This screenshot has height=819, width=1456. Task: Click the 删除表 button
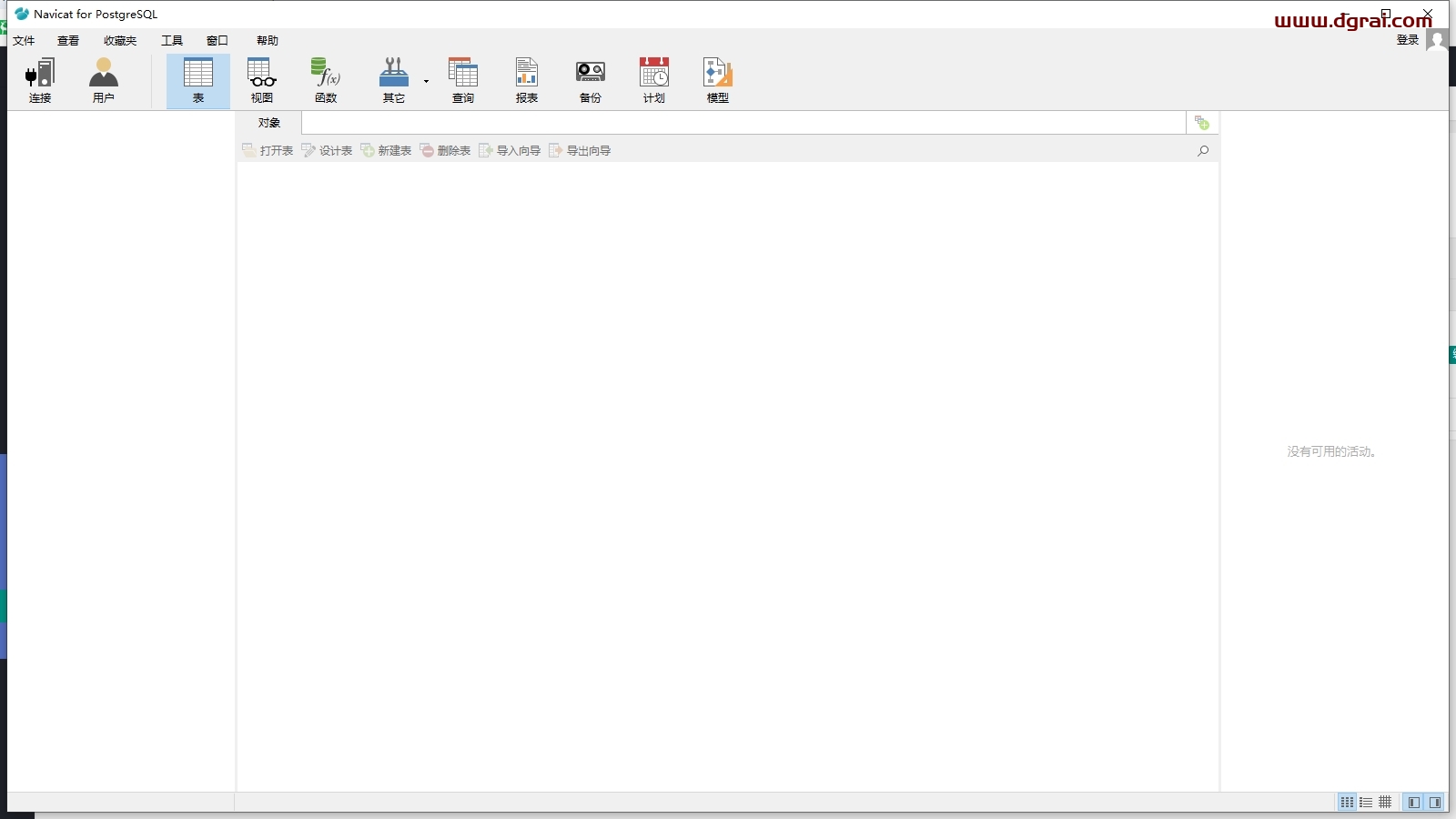(x=445, y=150)
